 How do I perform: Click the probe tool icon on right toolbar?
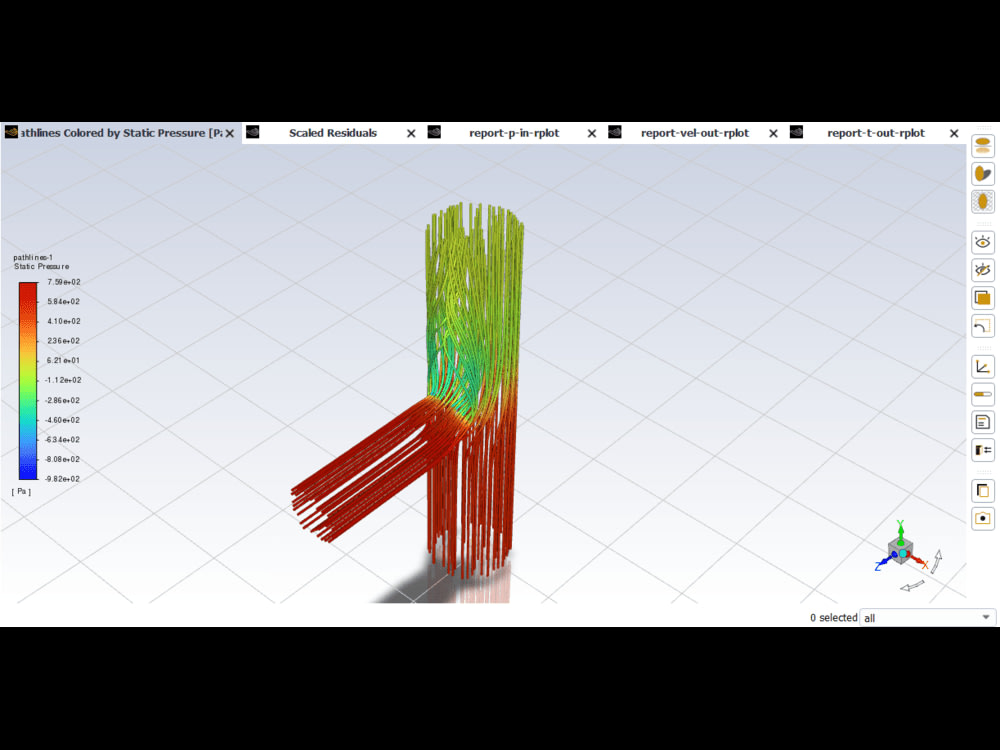(982, 393)
